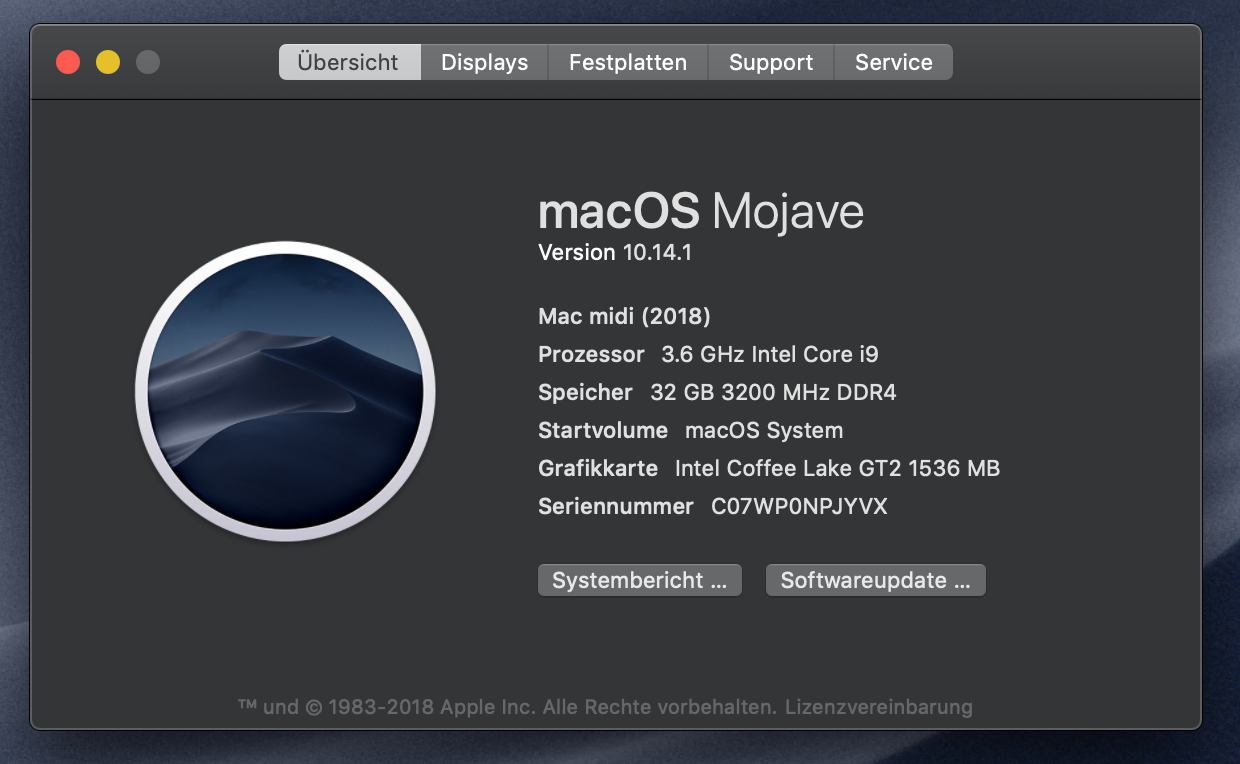1240x764 pixels.
Task: Click the Intel Coffee Lake GT2 graphics value
Action: [838, 468]
